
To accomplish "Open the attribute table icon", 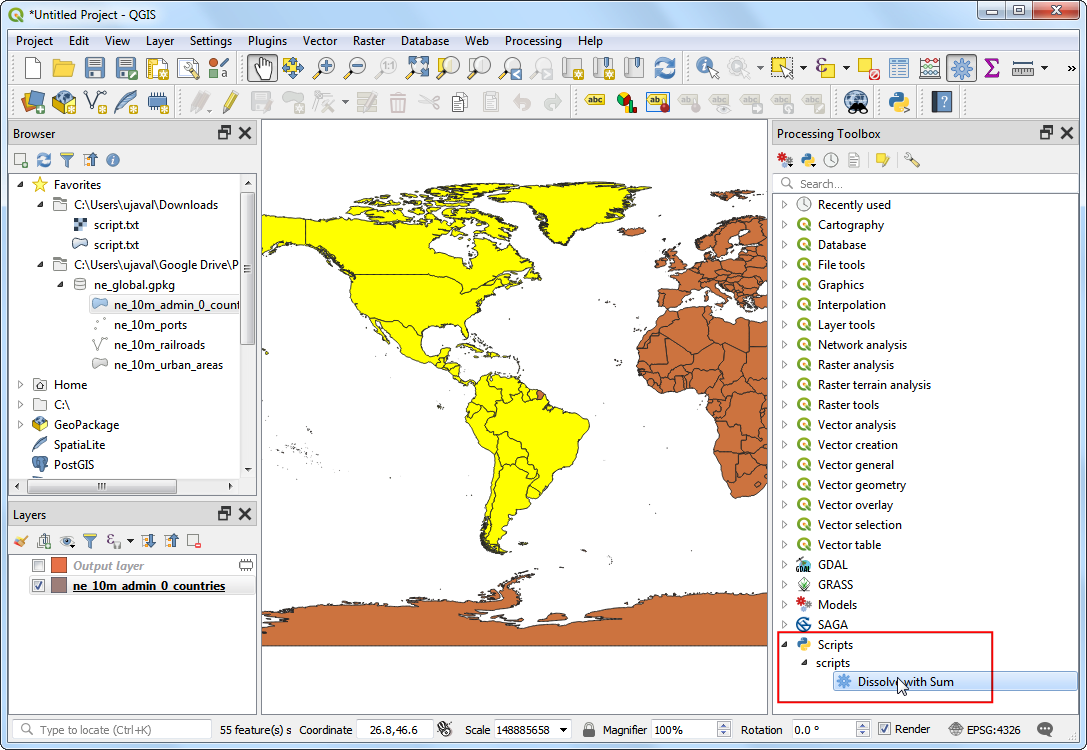I will 899,68.
